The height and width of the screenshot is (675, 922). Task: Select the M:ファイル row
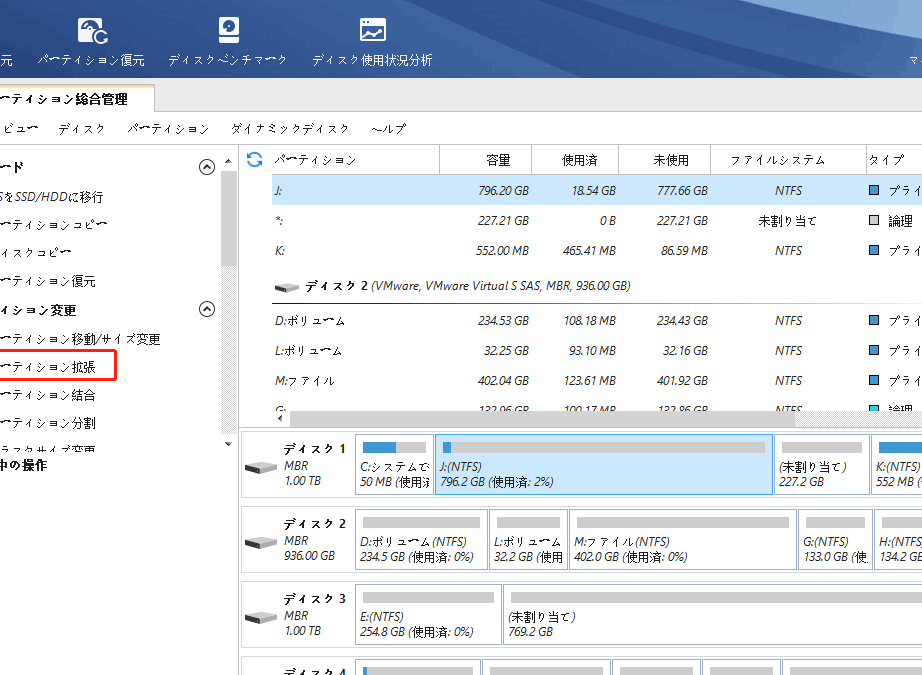[x=597, y=380]
